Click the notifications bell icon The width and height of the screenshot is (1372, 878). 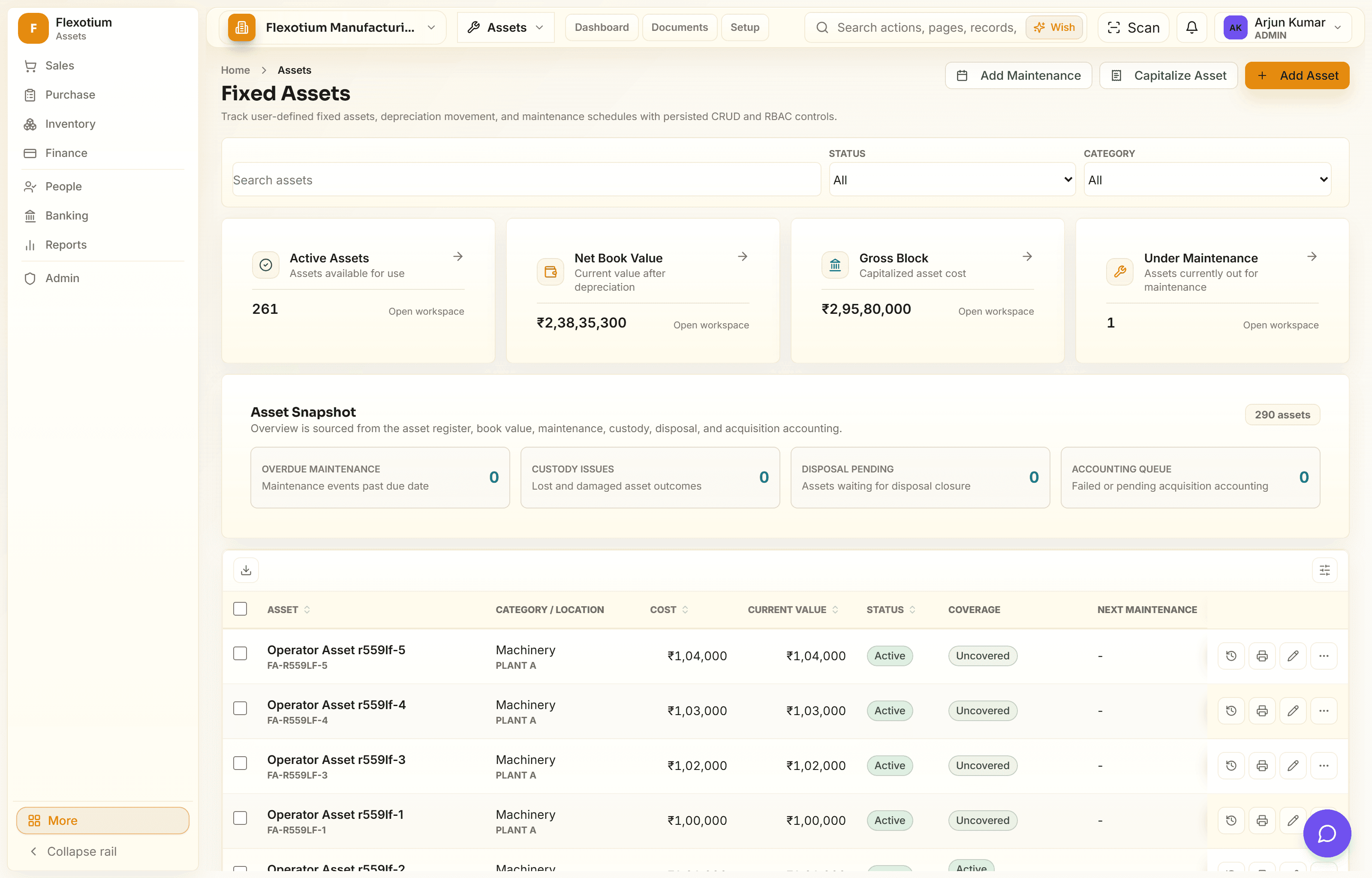click(x=1191, y=27)
